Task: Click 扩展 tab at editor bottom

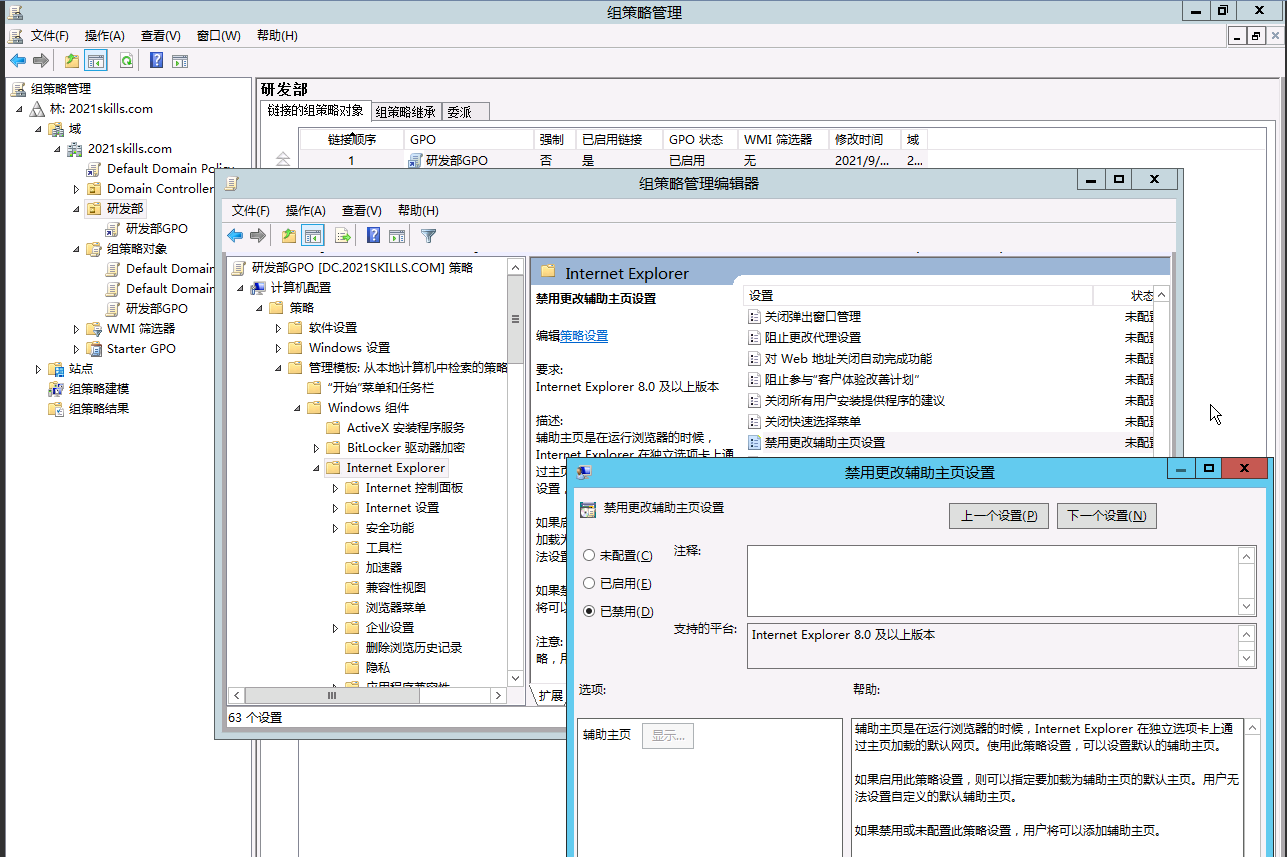Action: [x=551, y=695]
